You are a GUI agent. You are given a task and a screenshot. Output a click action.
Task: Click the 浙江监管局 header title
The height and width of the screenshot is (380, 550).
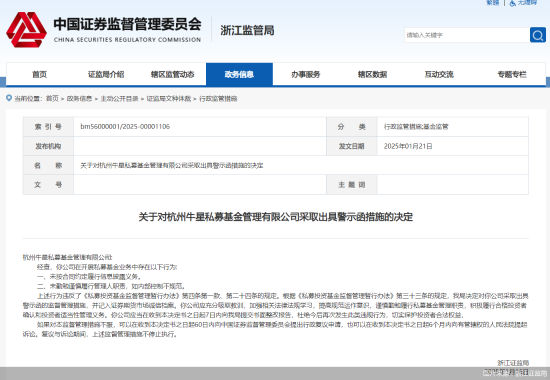(x=247, y=30)
